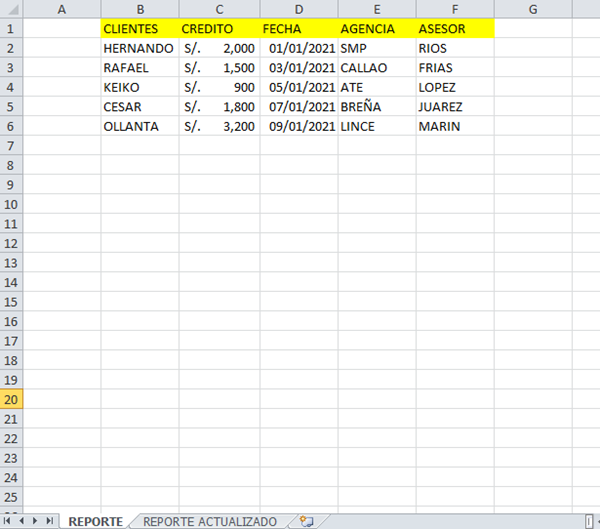Select the date cell 05/01/2021
This screenshot has width=600, height=529.
299,87
